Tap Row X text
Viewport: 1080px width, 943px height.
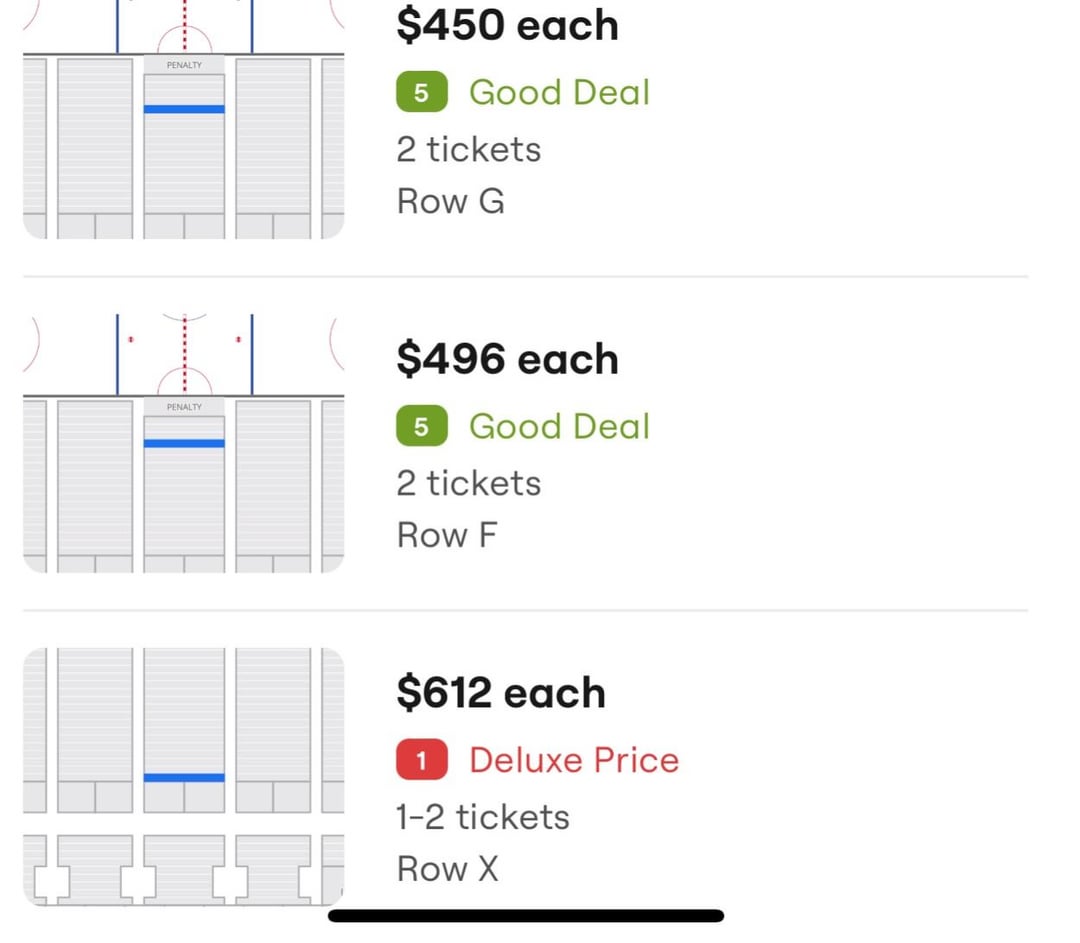[447, 869]
